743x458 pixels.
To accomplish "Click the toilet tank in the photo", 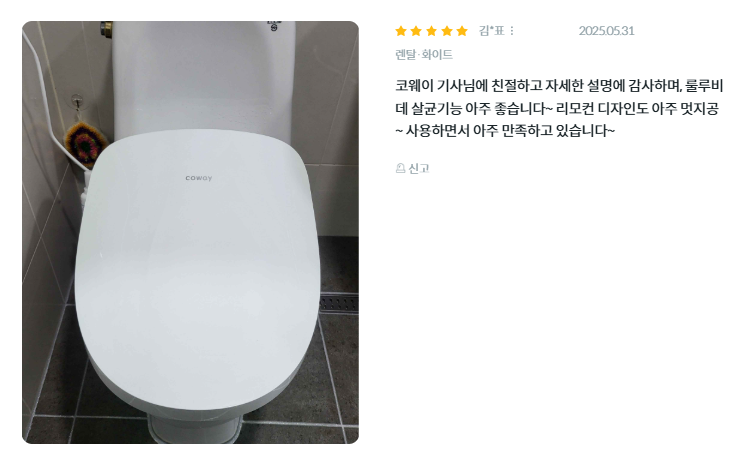I will point(204,78).
